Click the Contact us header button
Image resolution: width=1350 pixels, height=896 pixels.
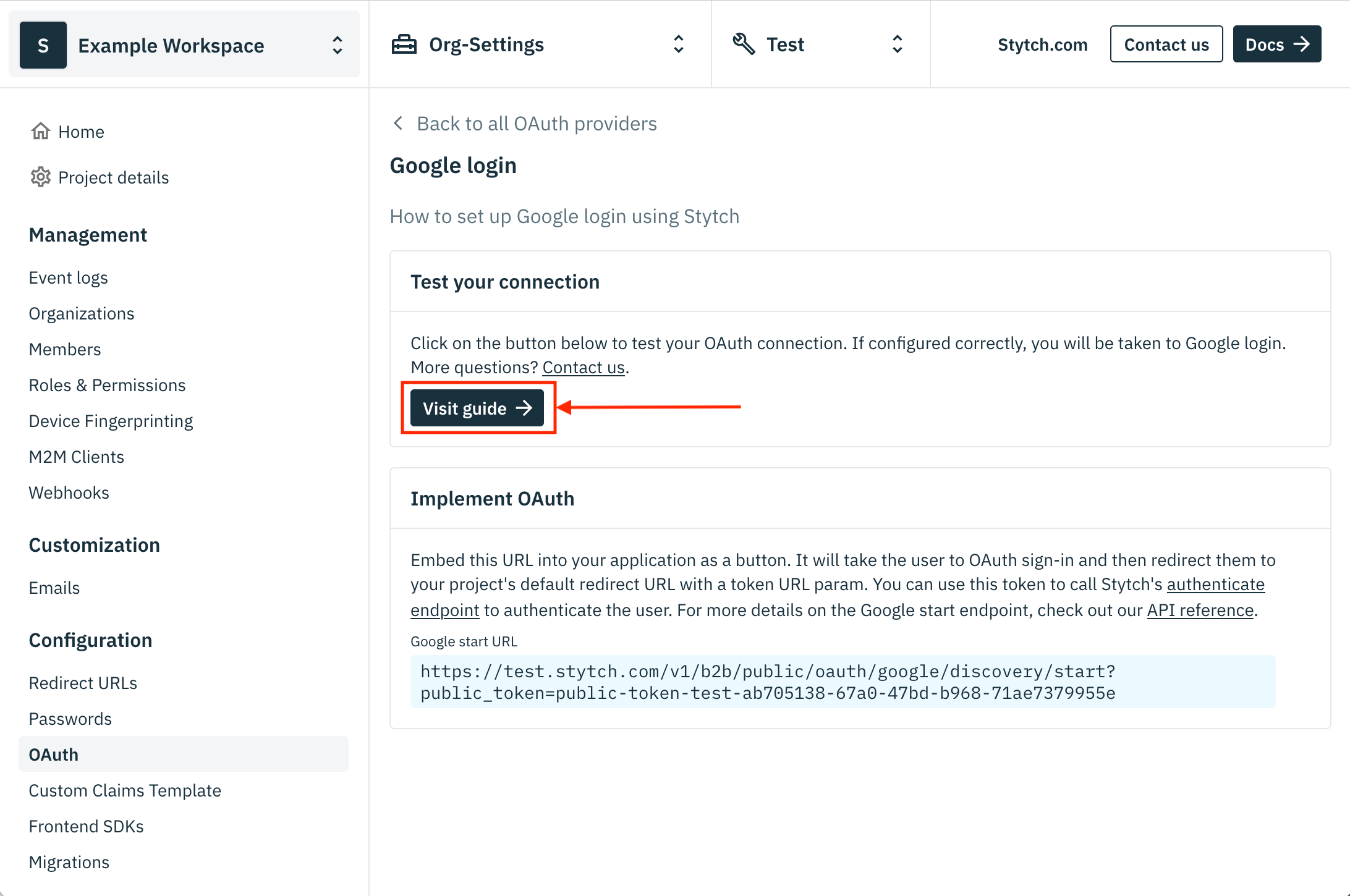tap(1166, 44)
